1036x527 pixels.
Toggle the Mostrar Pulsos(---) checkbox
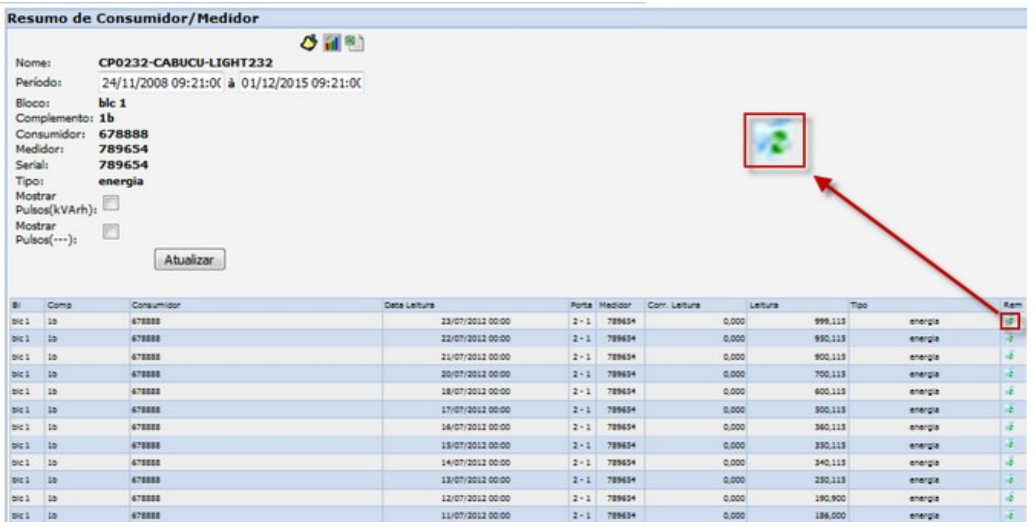111,231
